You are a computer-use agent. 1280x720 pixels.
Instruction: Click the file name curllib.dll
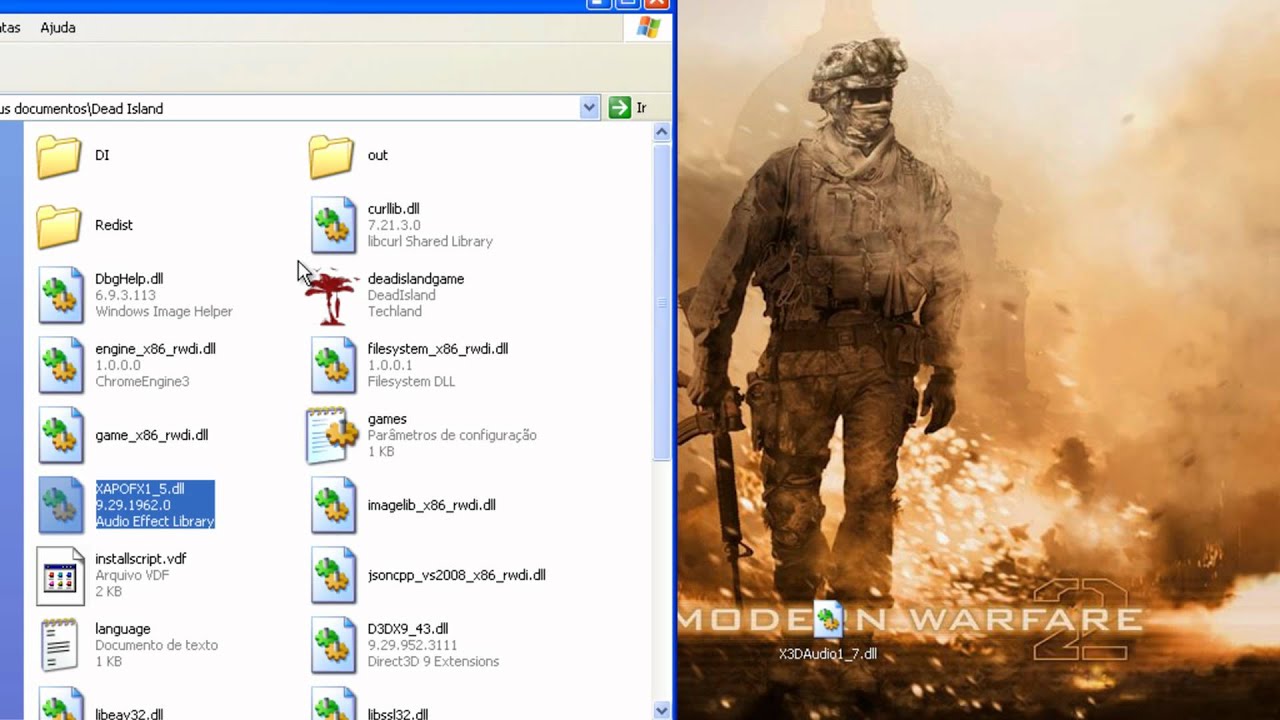(393, 209)
